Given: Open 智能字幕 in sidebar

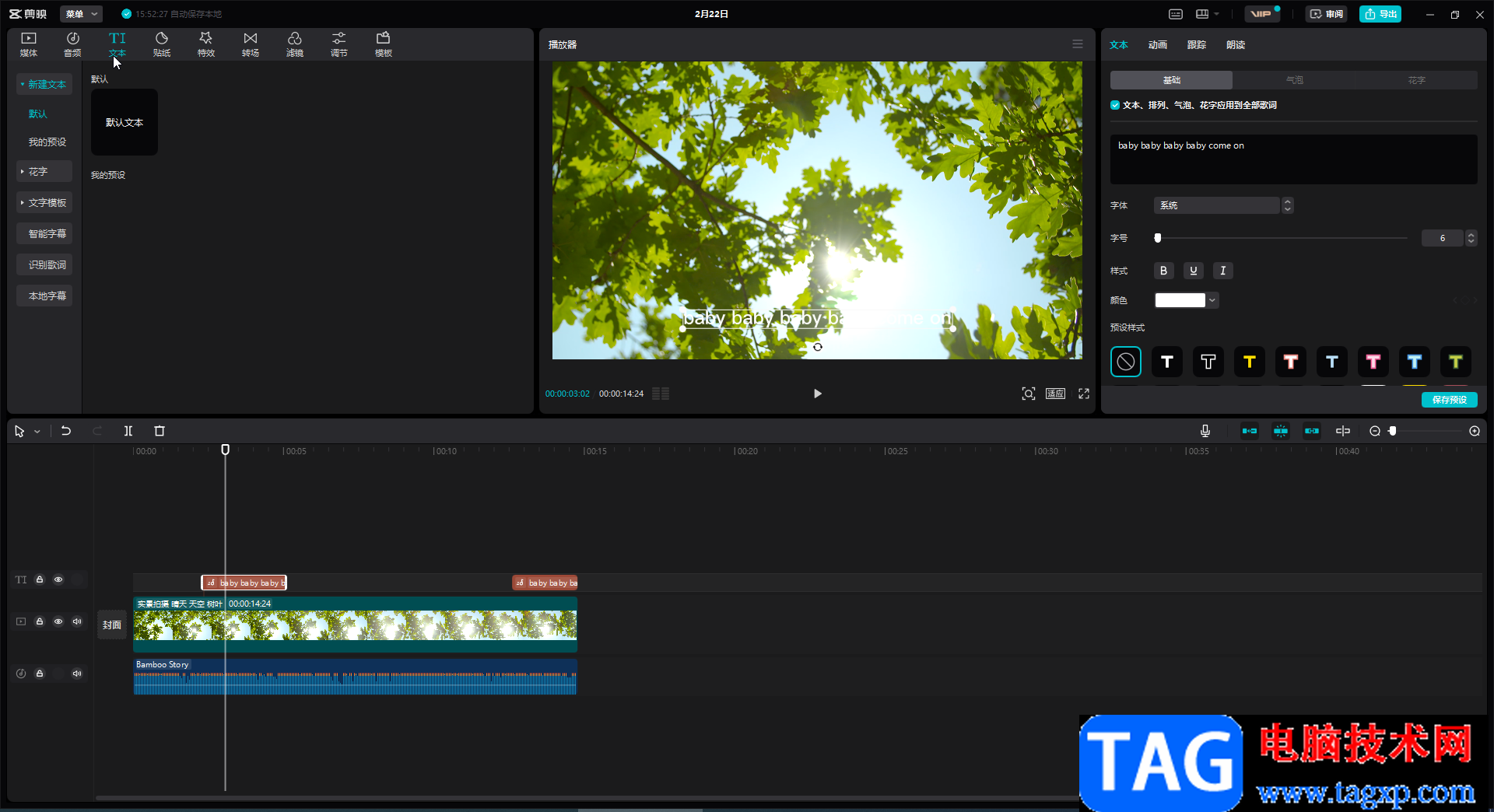Looking at the screenshot, I should [x=44, y=233].
